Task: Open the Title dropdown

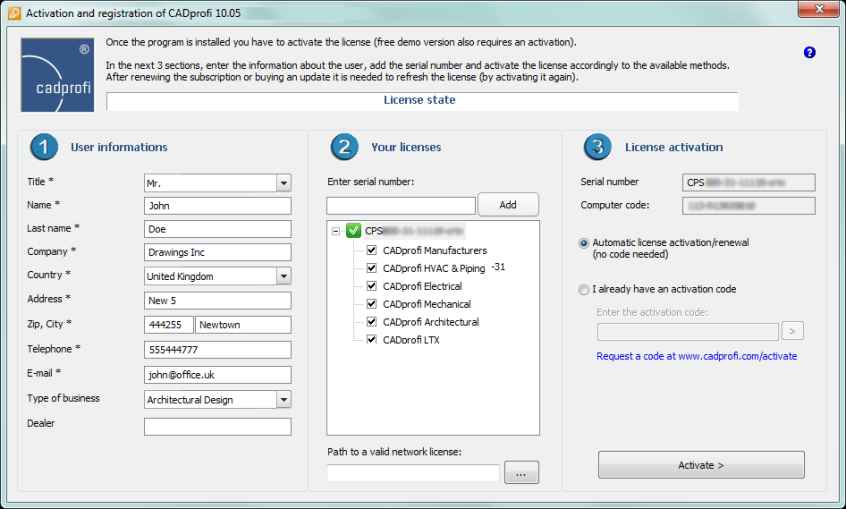Action: [283, 183]
